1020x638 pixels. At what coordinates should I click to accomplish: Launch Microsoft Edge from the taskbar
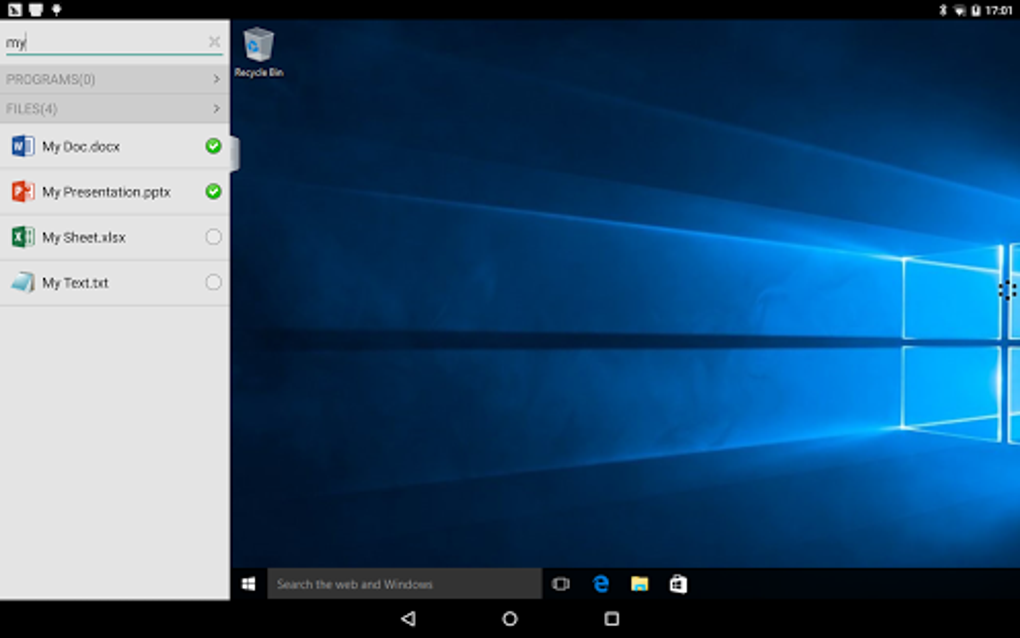point(600,583)
